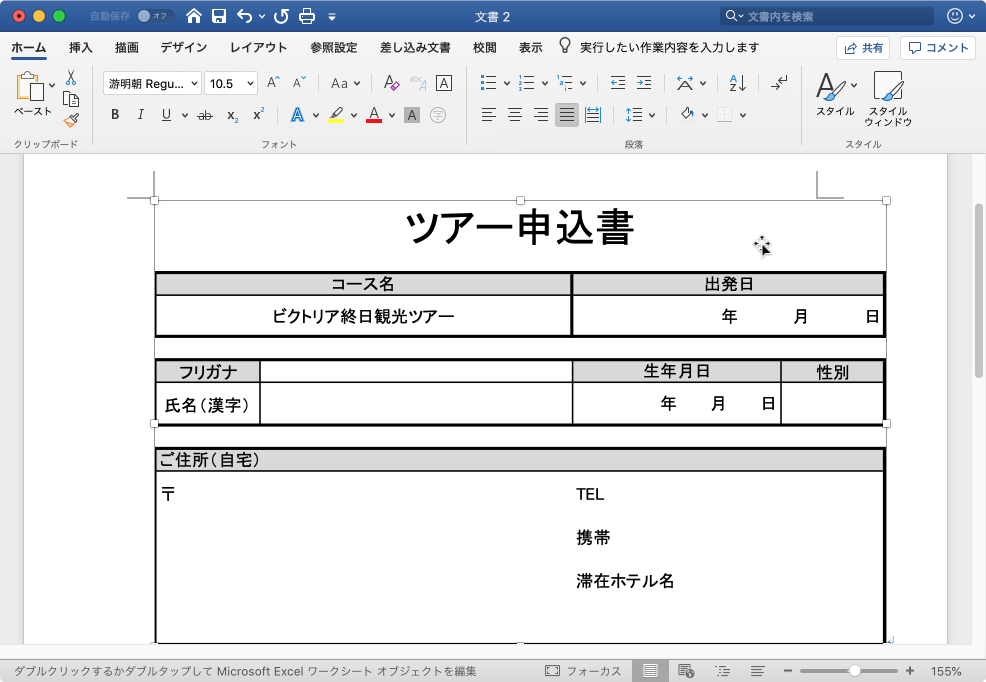Expand the multilevel list dropdown arrow

pyautogui.click(x=583, y=83)
